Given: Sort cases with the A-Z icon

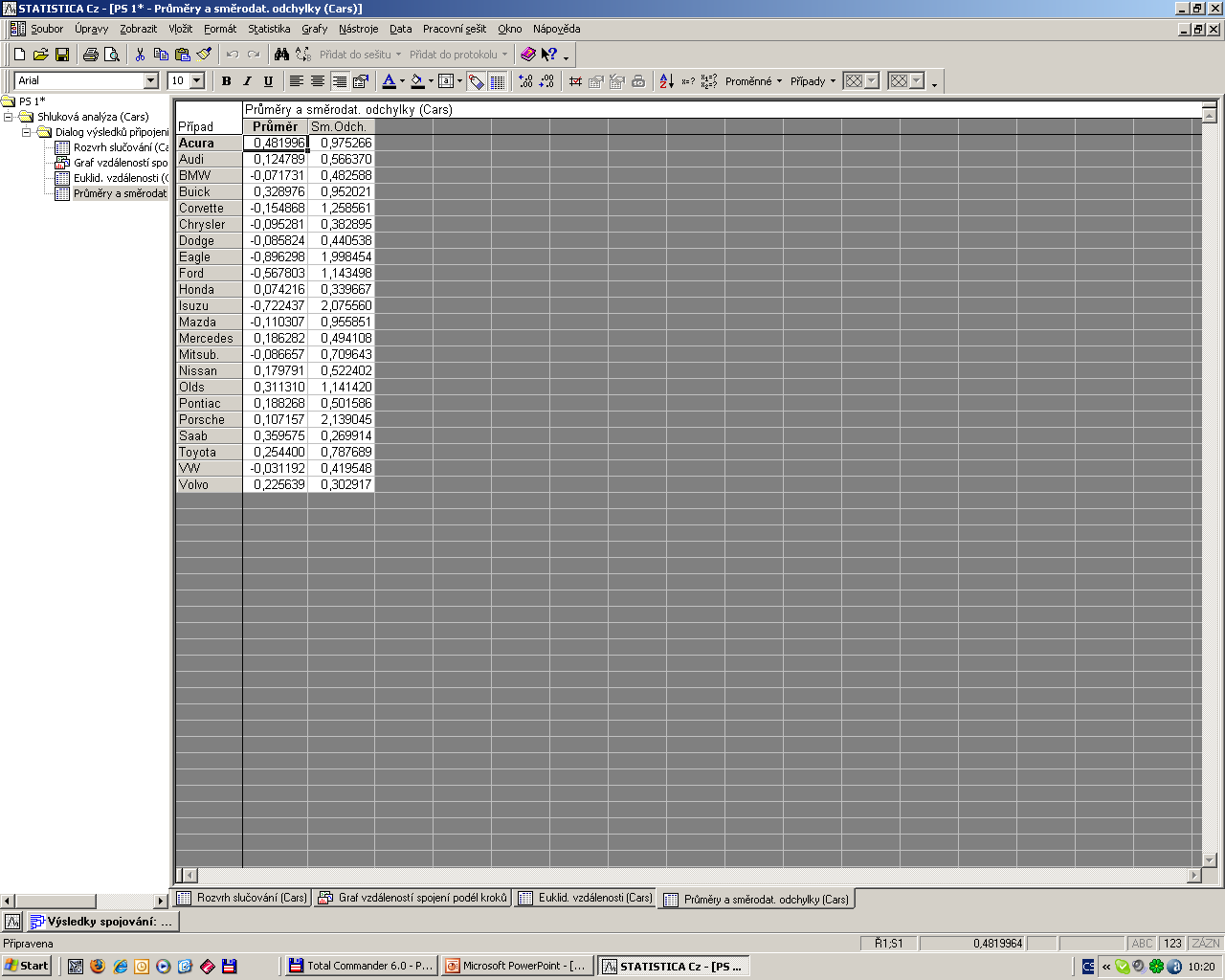Looking at the screenshot, I should [x=667, y=81].
